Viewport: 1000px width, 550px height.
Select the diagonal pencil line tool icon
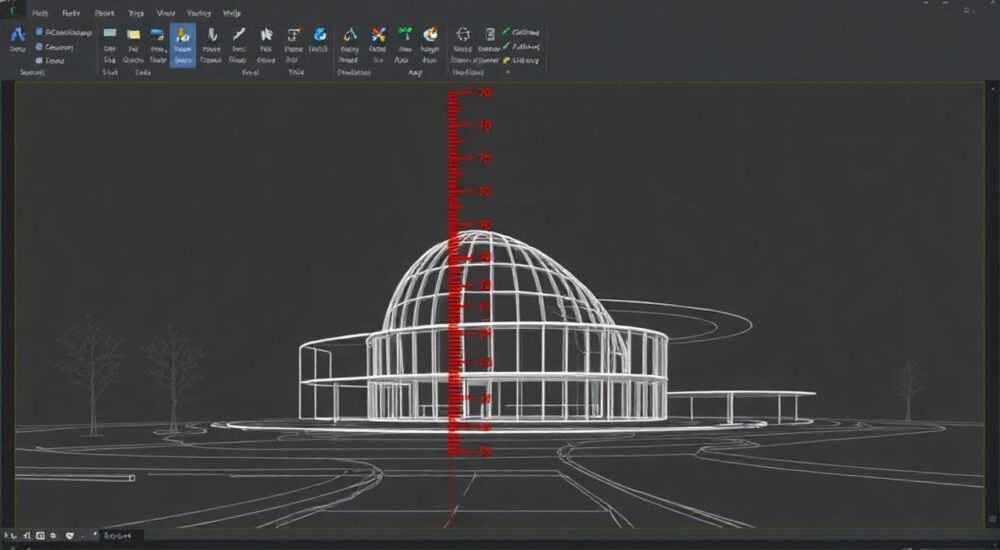pyautogui.click(x=239, y=34)
